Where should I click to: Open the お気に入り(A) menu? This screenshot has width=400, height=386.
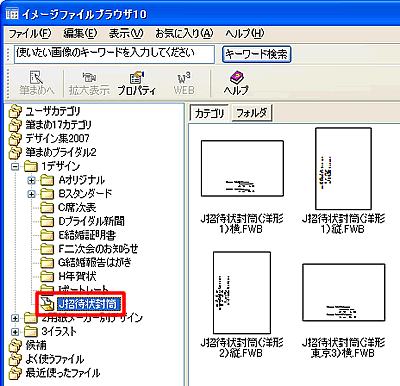184,33
